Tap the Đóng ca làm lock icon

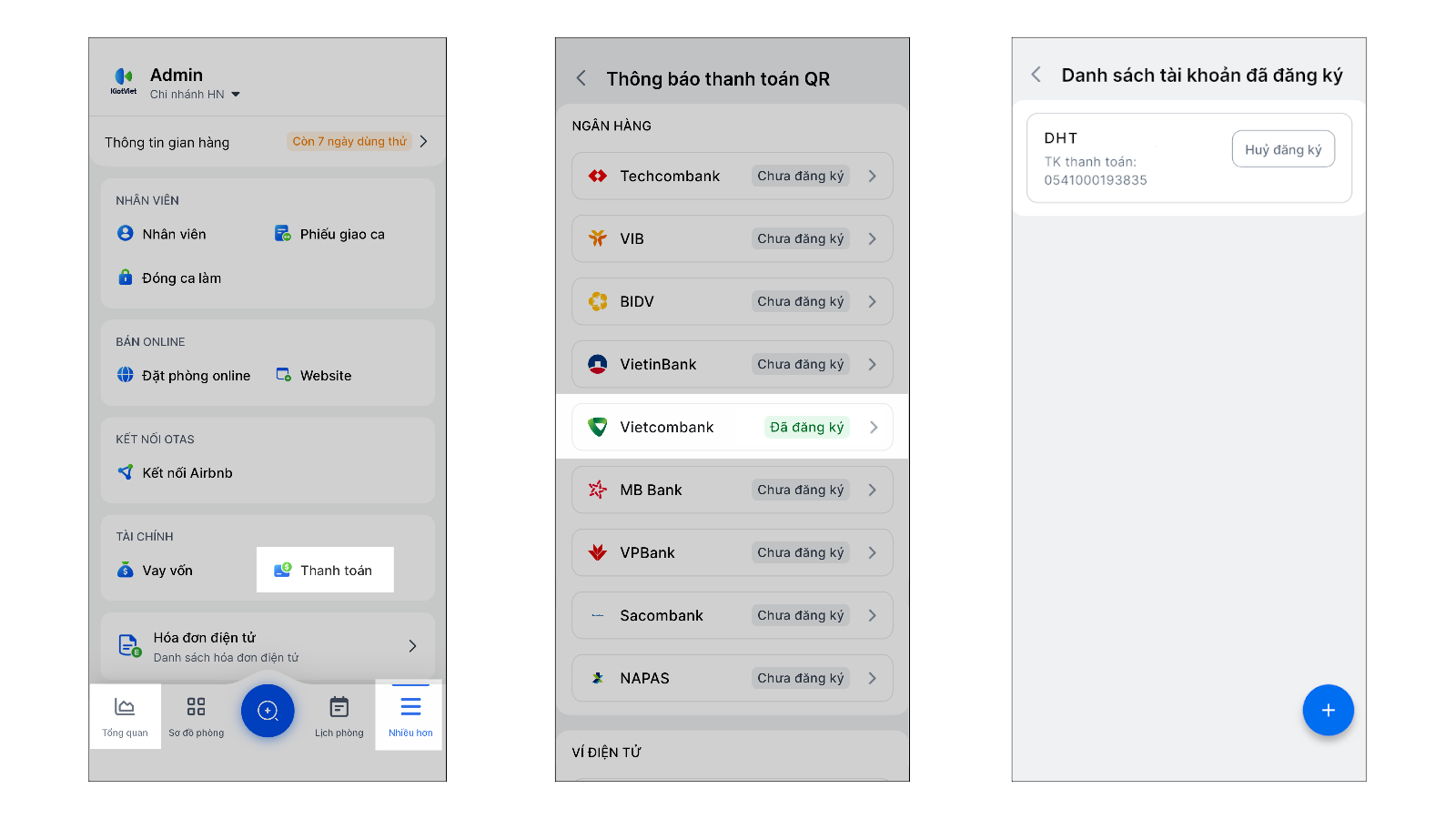pos(126,278)
